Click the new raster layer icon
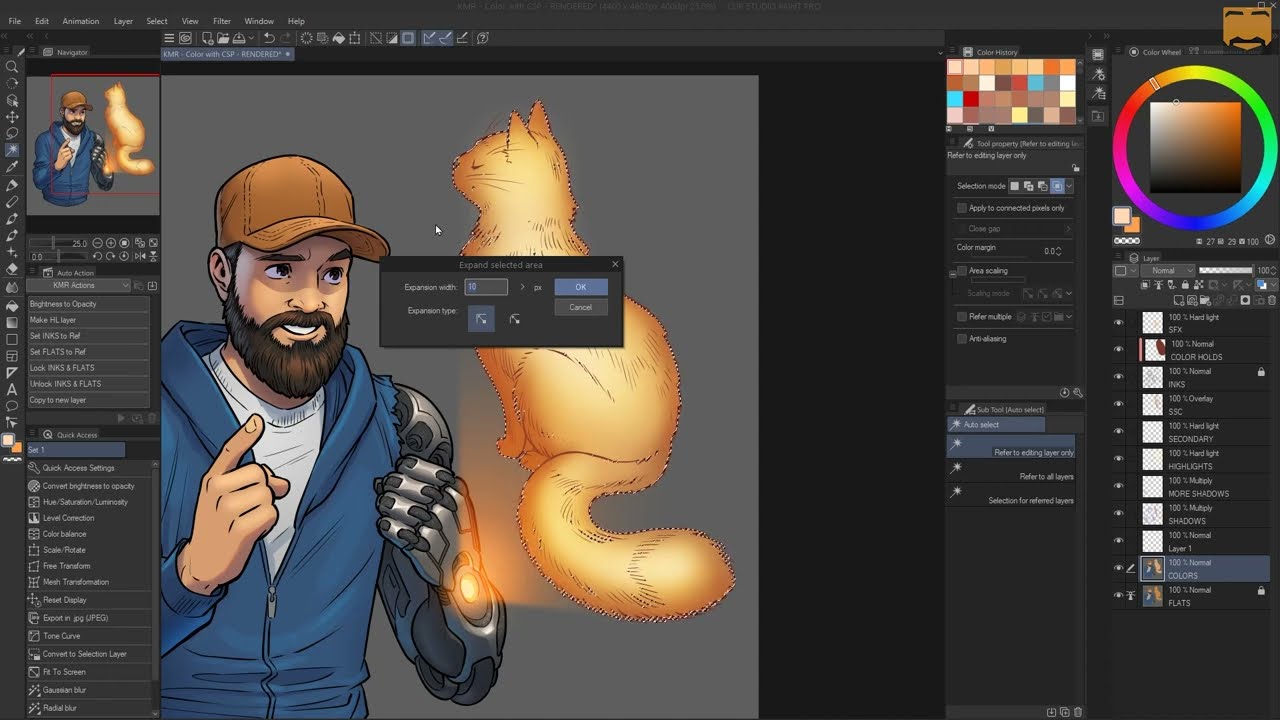This screenshot has width=1280, height=720. click(x=1180, y=300)
